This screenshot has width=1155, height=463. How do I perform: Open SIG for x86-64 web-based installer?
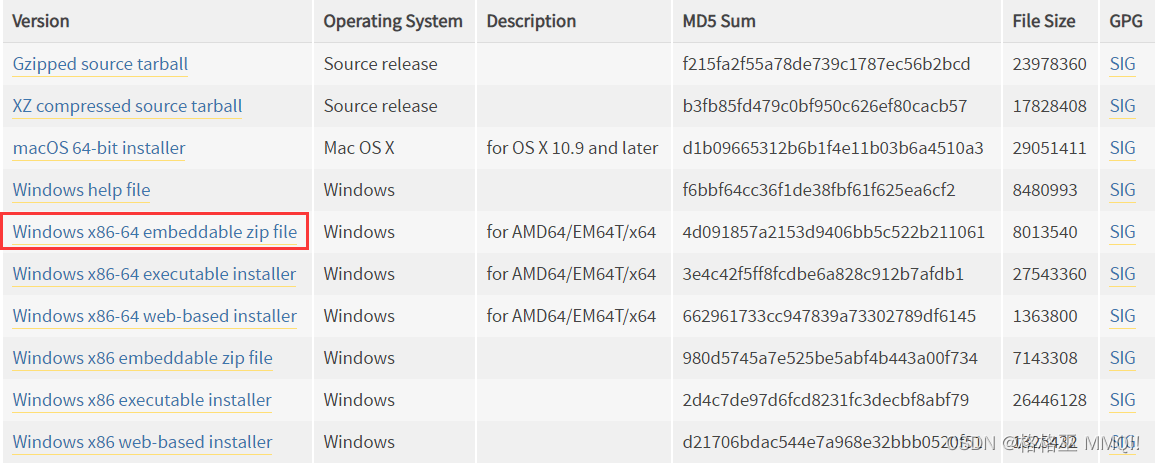pos(1122,316)
